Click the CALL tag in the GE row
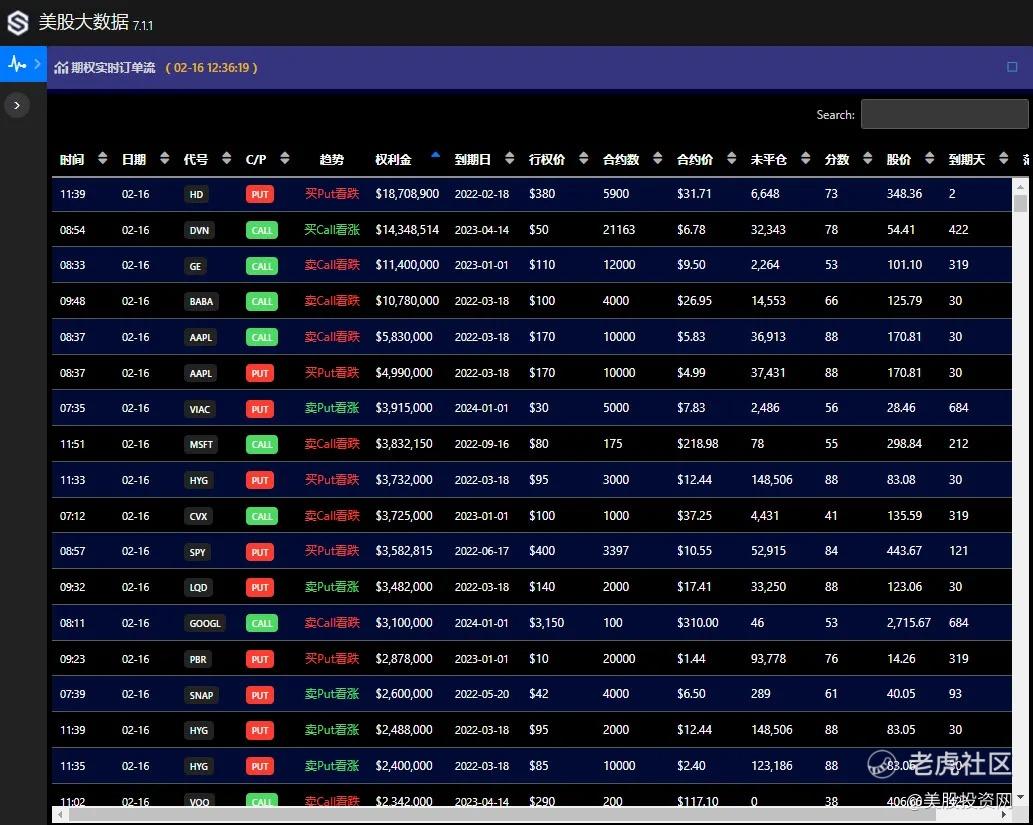This screenshot has height=825, width=1033. coord(262,266)
